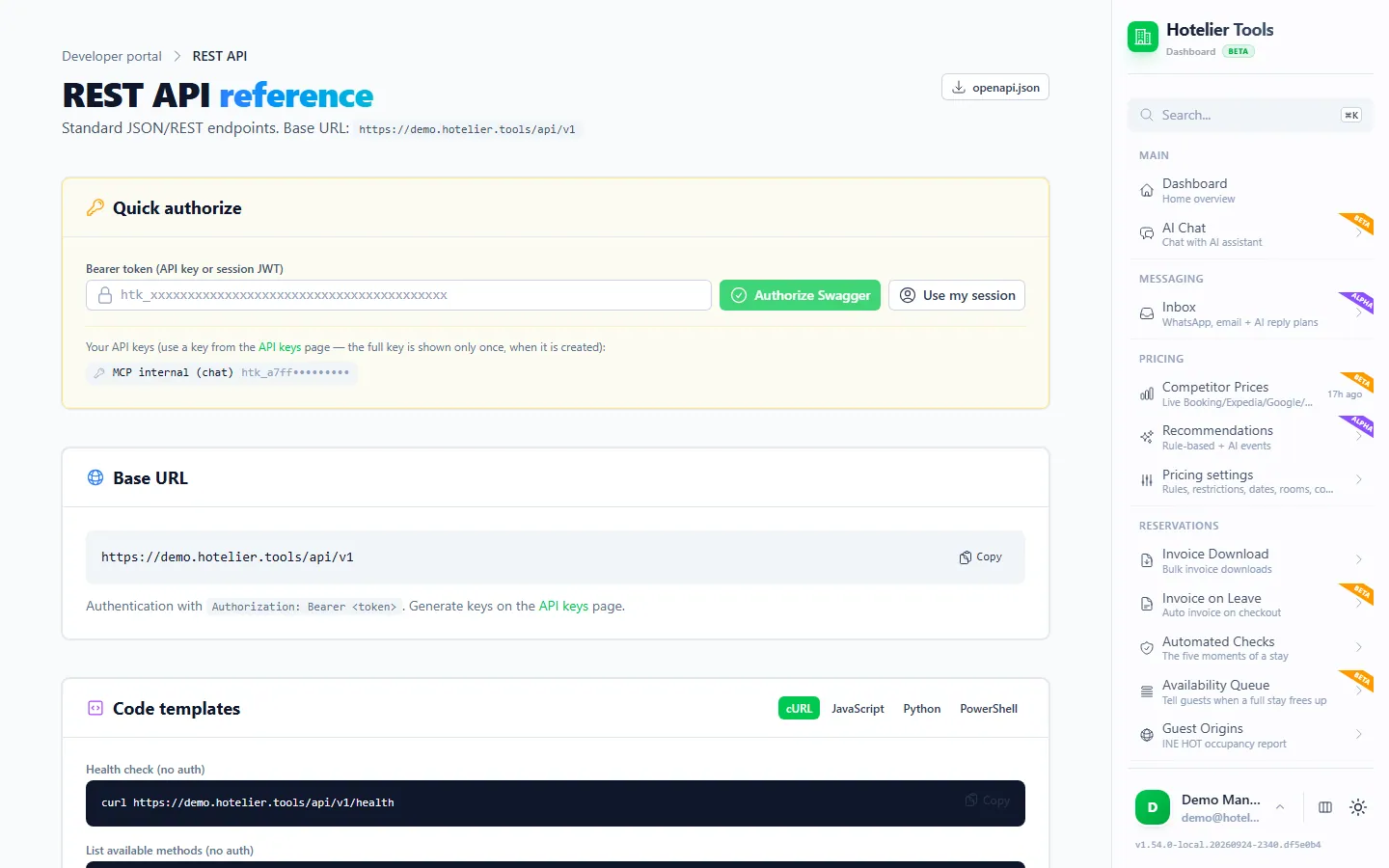1389x868 pixels.
Task: Click Authorize Swagger button
Action: pos(800,295)
